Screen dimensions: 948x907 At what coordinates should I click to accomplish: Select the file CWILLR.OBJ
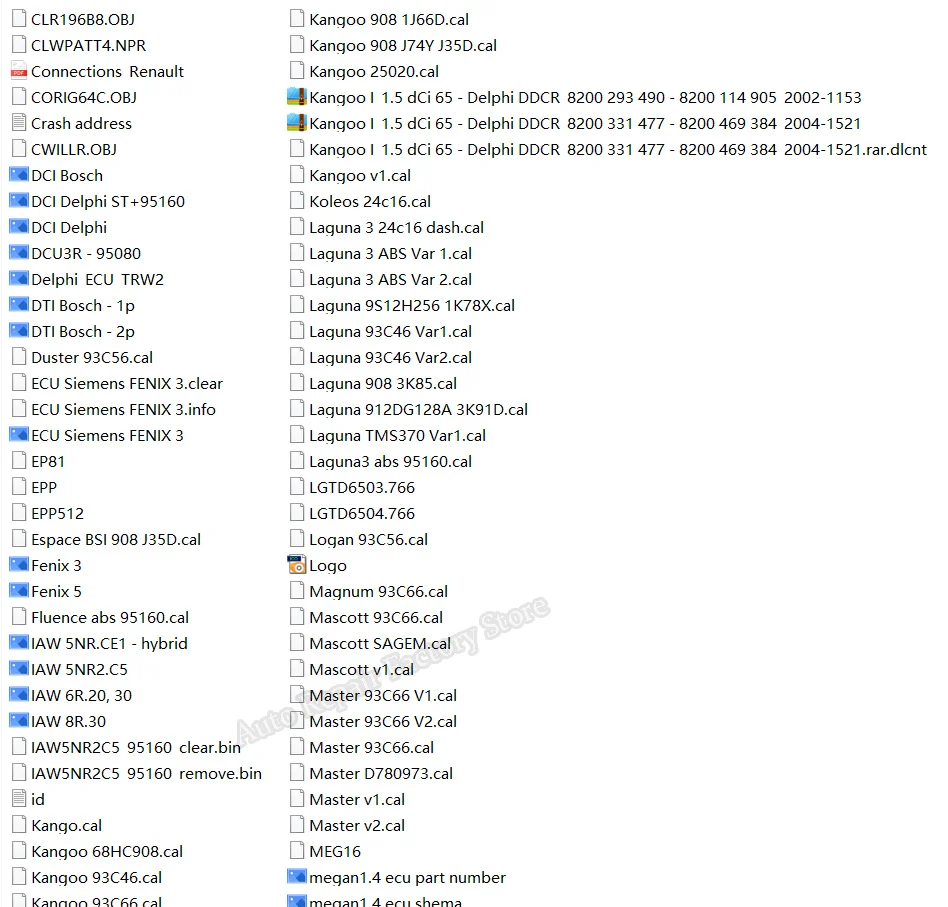coord(65,149)
